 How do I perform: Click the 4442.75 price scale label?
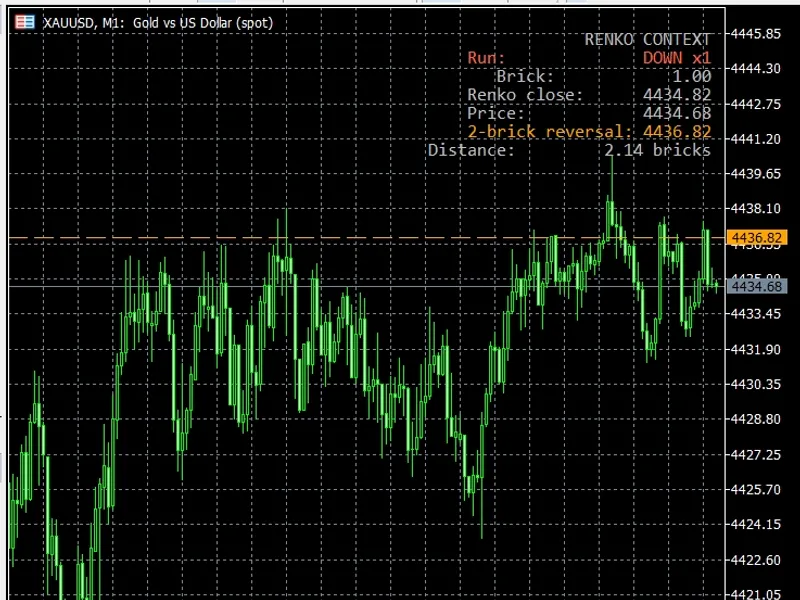[756, 104]
